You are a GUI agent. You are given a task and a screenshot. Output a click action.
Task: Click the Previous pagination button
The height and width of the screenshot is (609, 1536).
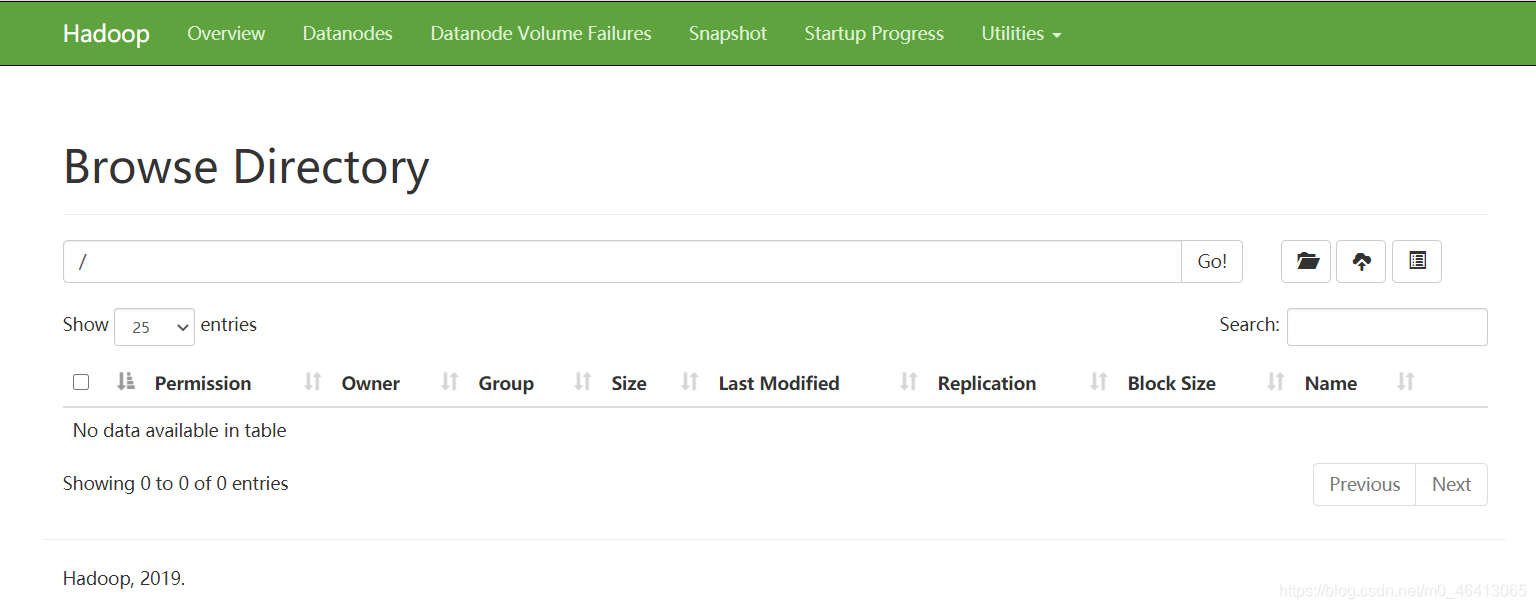point(1364,484)
